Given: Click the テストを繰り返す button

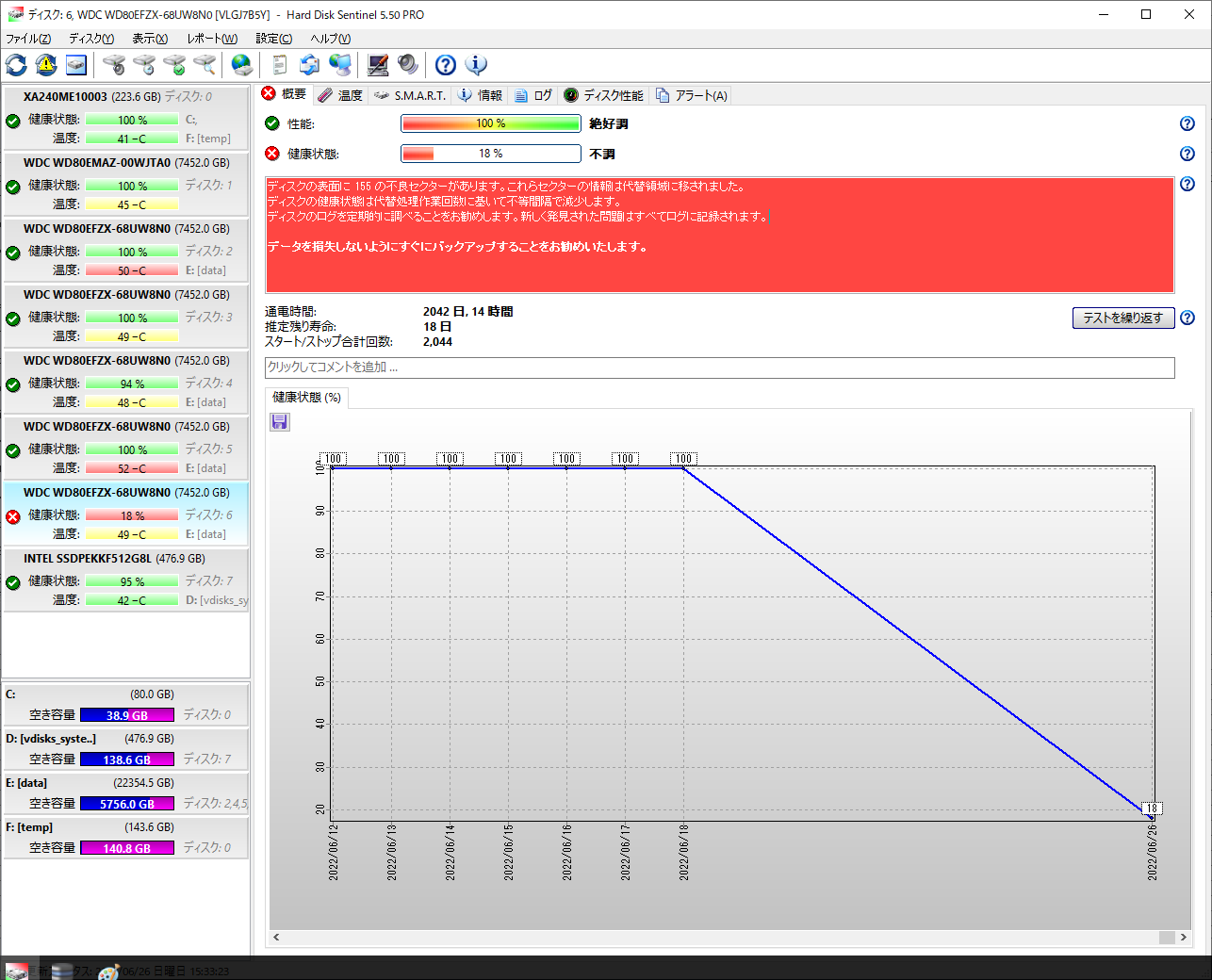Looking at the screenshot, I should pos(1123,318).
